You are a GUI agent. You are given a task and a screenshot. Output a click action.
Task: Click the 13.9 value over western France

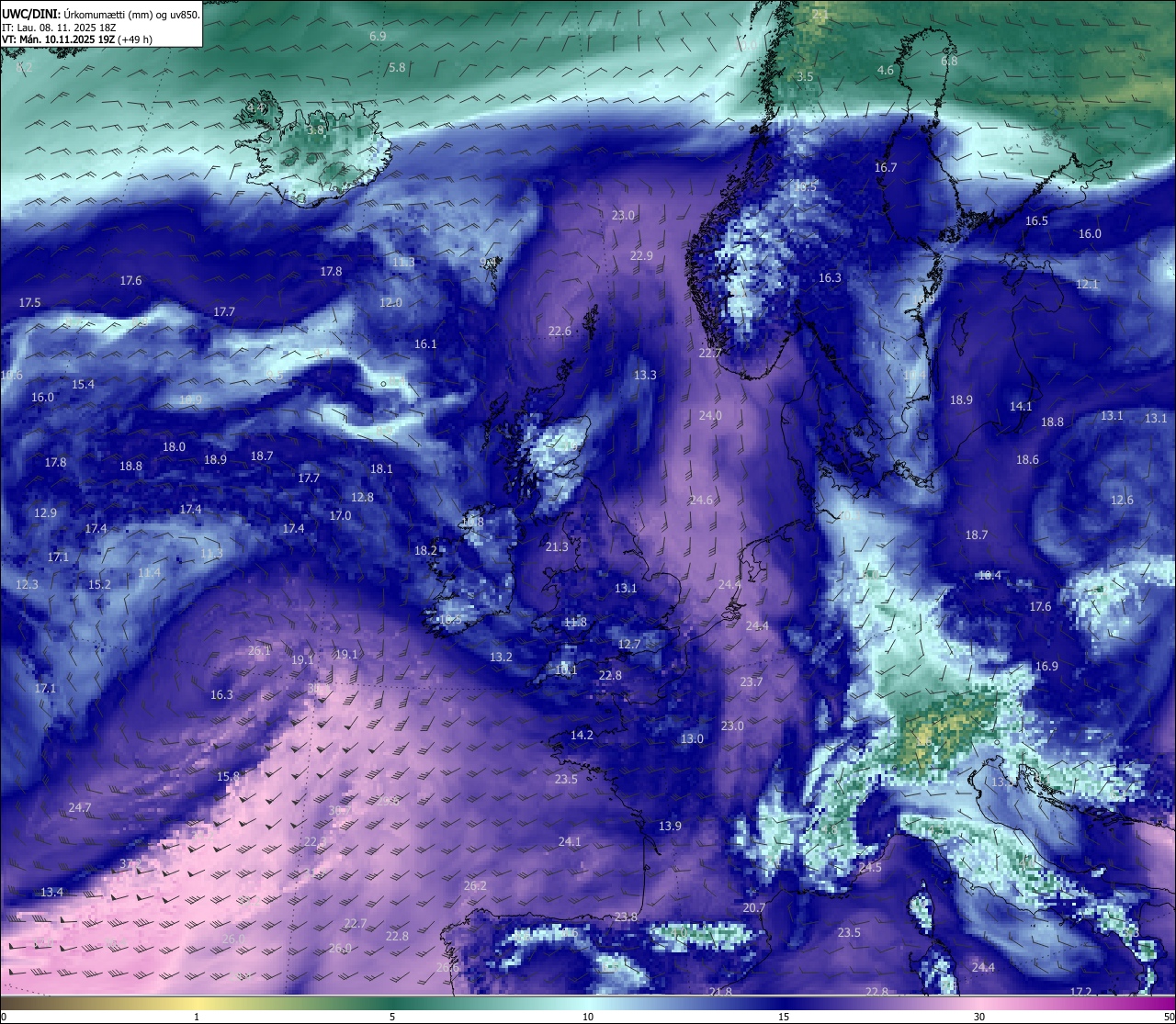pos(670,827)
